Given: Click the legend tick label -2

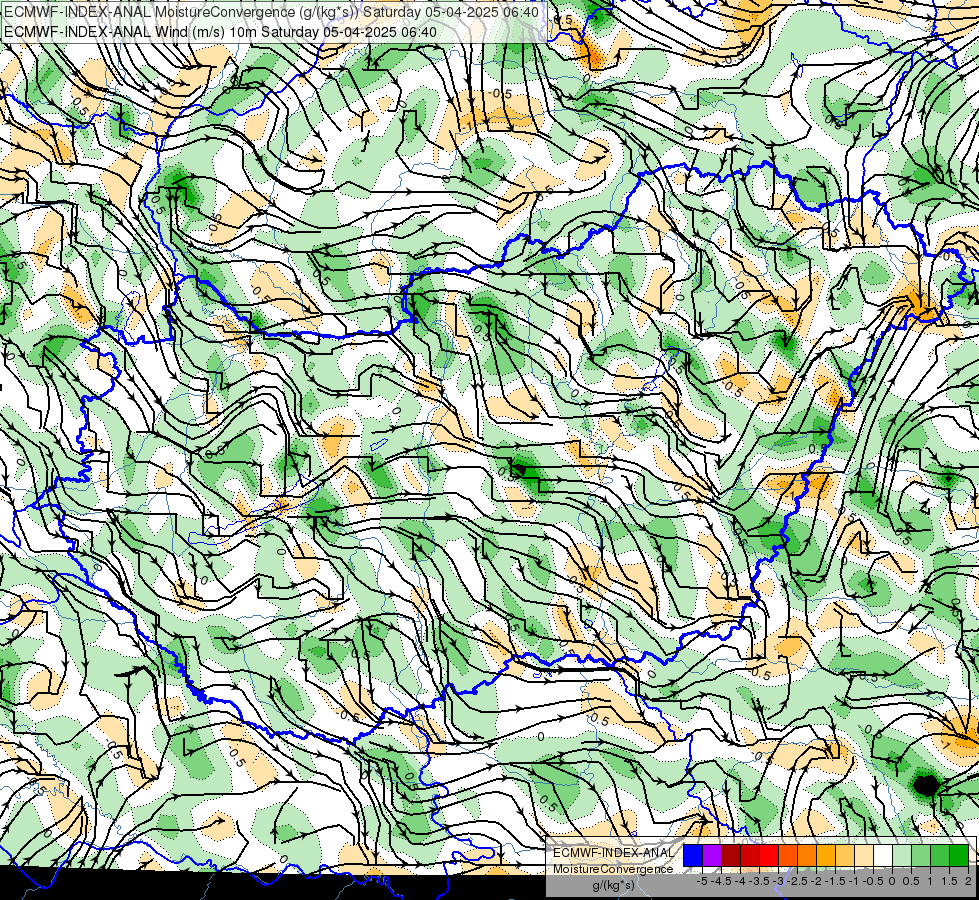Looking at the screenshot, I should point(817,881).
